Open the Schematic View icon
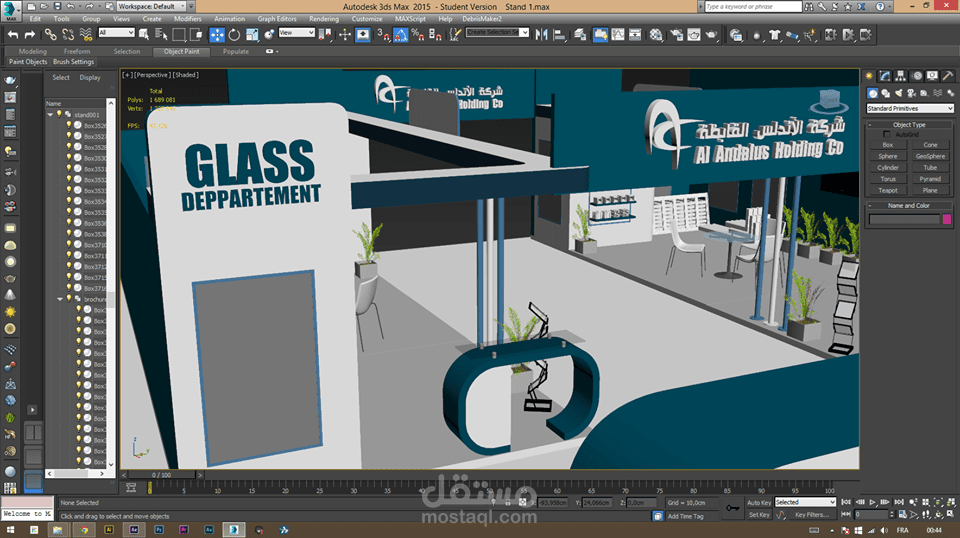This screenshot has height=538, width=960. pyautogui.click(x=635, y=35)
